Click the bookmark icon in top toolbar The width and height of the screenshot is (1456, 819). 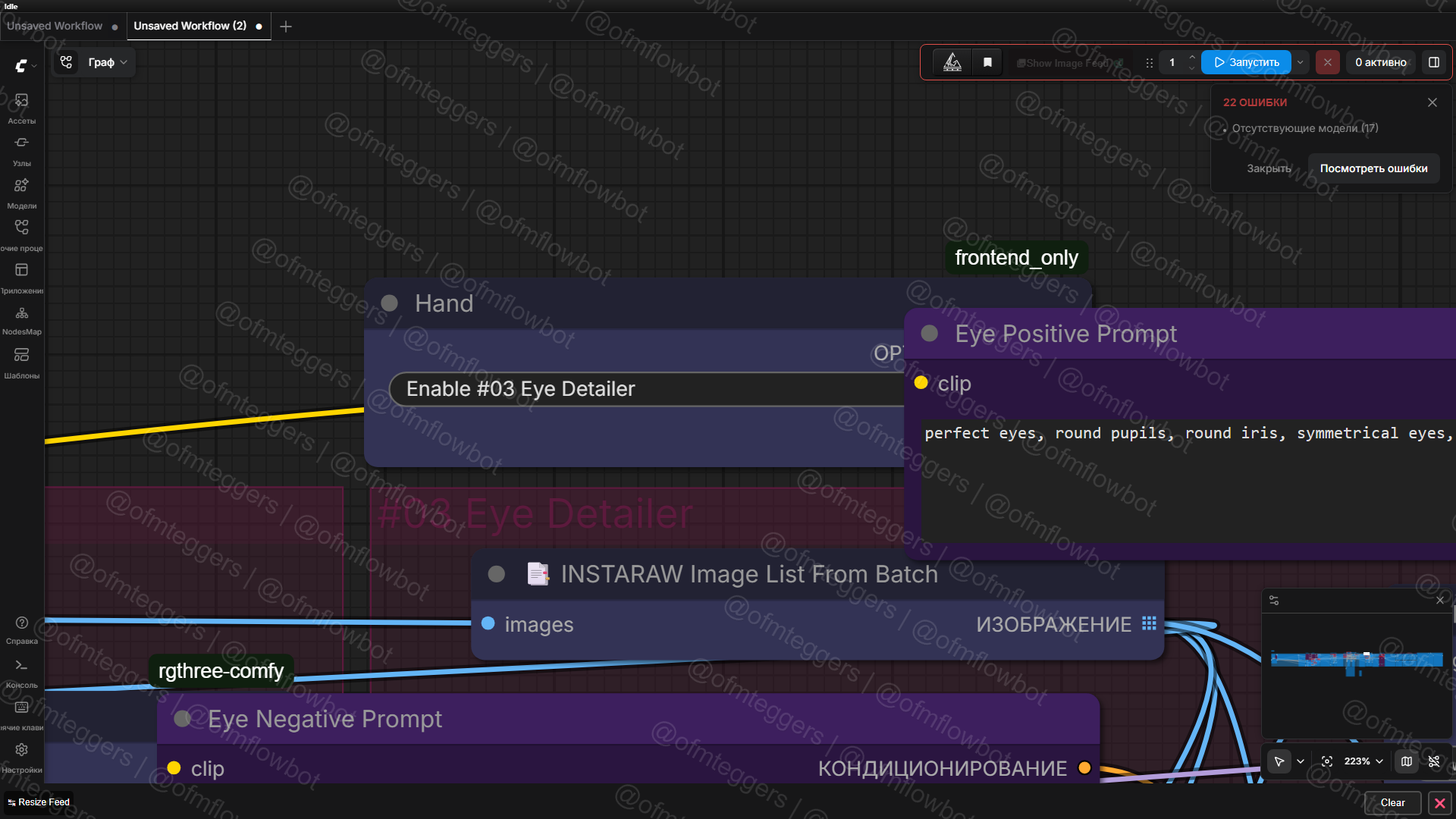[x=987, y=62]
